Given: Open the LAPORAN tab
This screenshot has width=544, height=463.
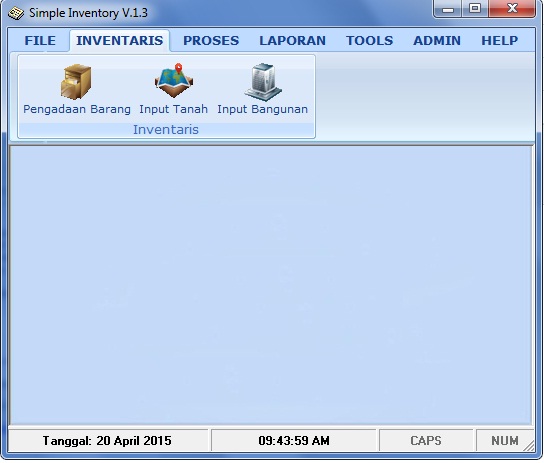Looking at the screenshot, I should (x=292, y=41).
